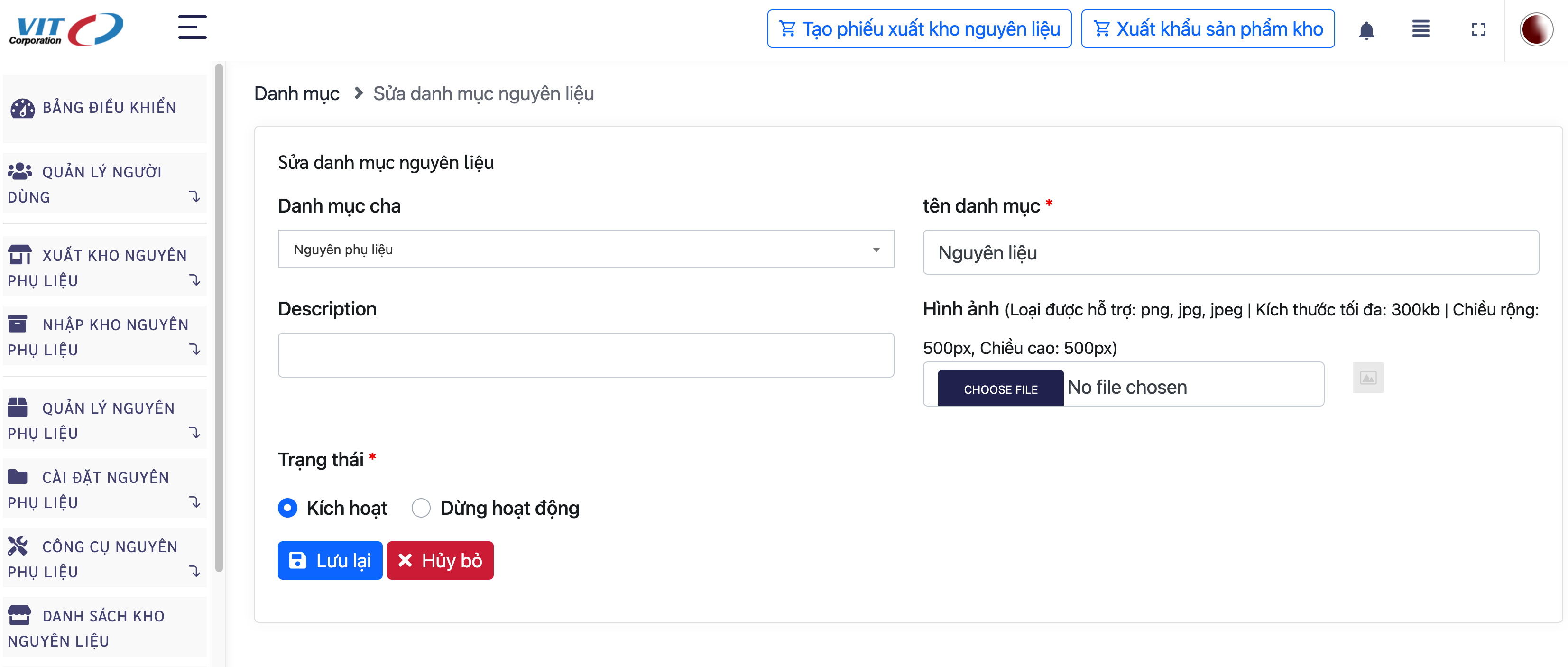Image resolution: width=1568 pixels, height=667 pixels.
Task: Click the sidebar vertical scrollbar
Action: coord(219,316)
